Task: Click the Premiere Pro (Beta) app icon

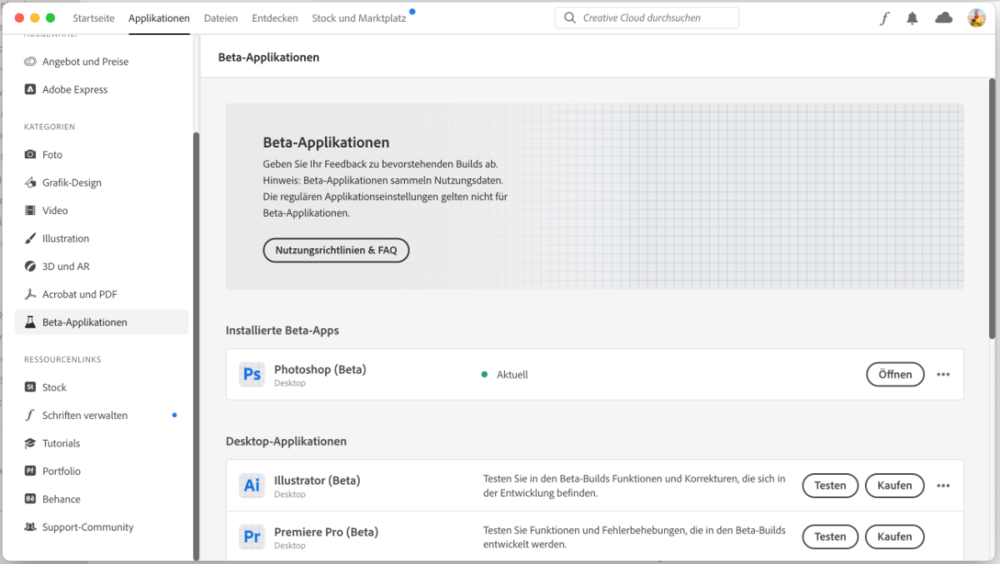Action: click(x=252, y=537)
